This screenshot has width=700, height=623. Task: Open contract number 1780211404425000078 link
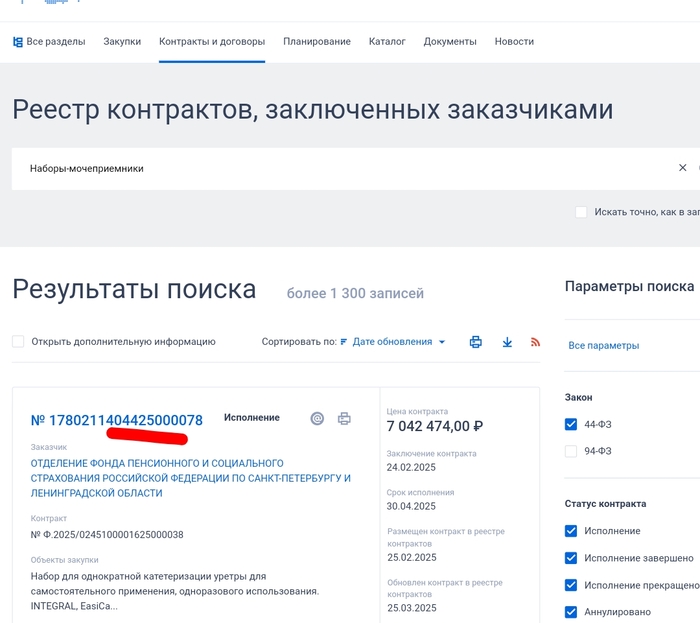tap(117, 420)
